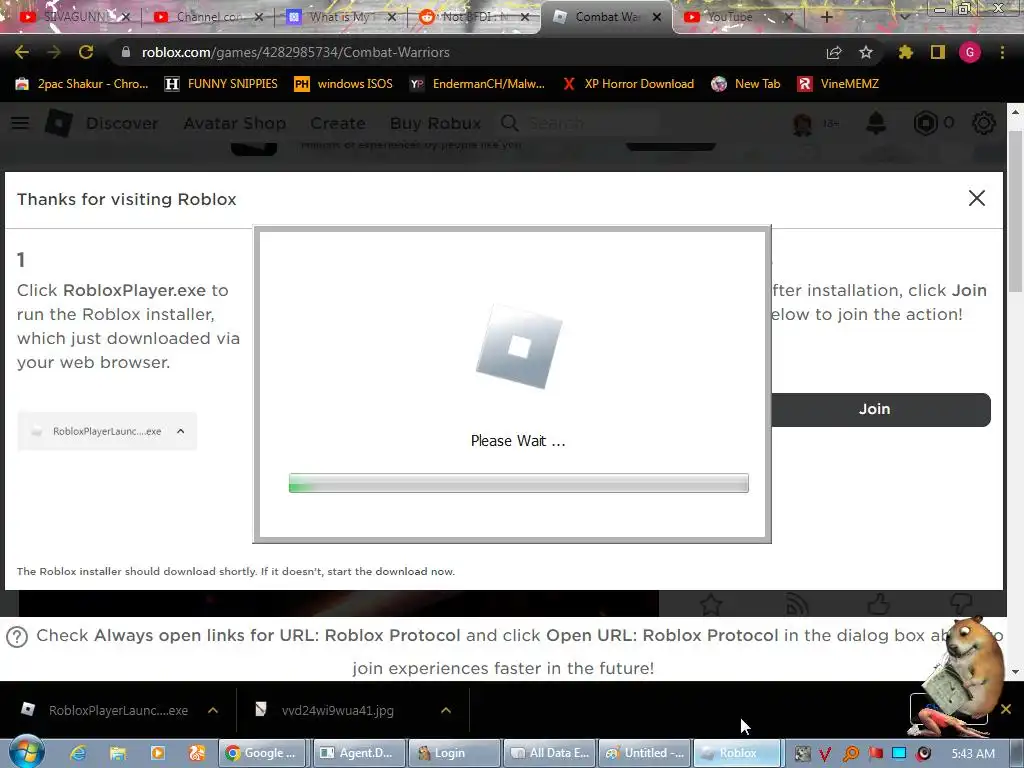
Task: Go back to the previous page
Action: click(x=22, y=52)
